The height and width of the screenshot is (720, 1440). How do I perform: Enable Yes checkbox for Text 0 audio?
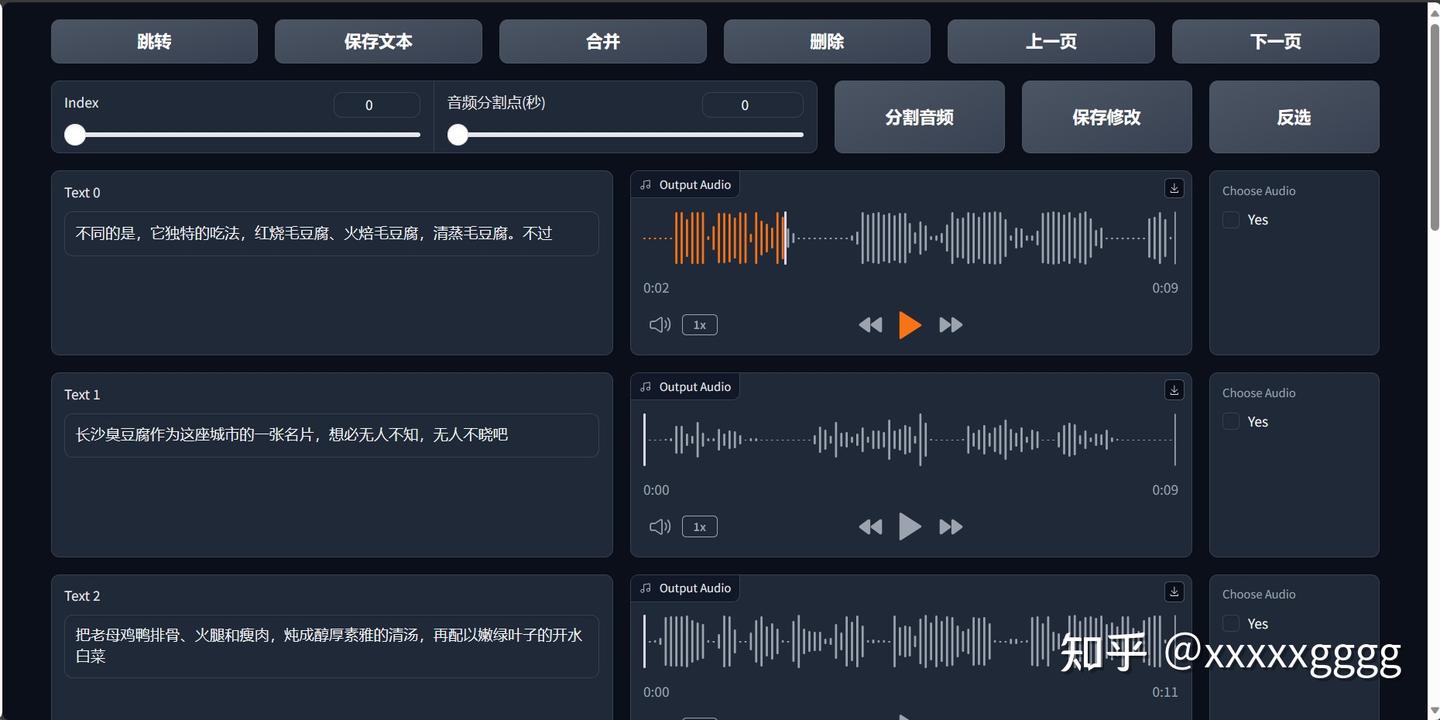1230,219
